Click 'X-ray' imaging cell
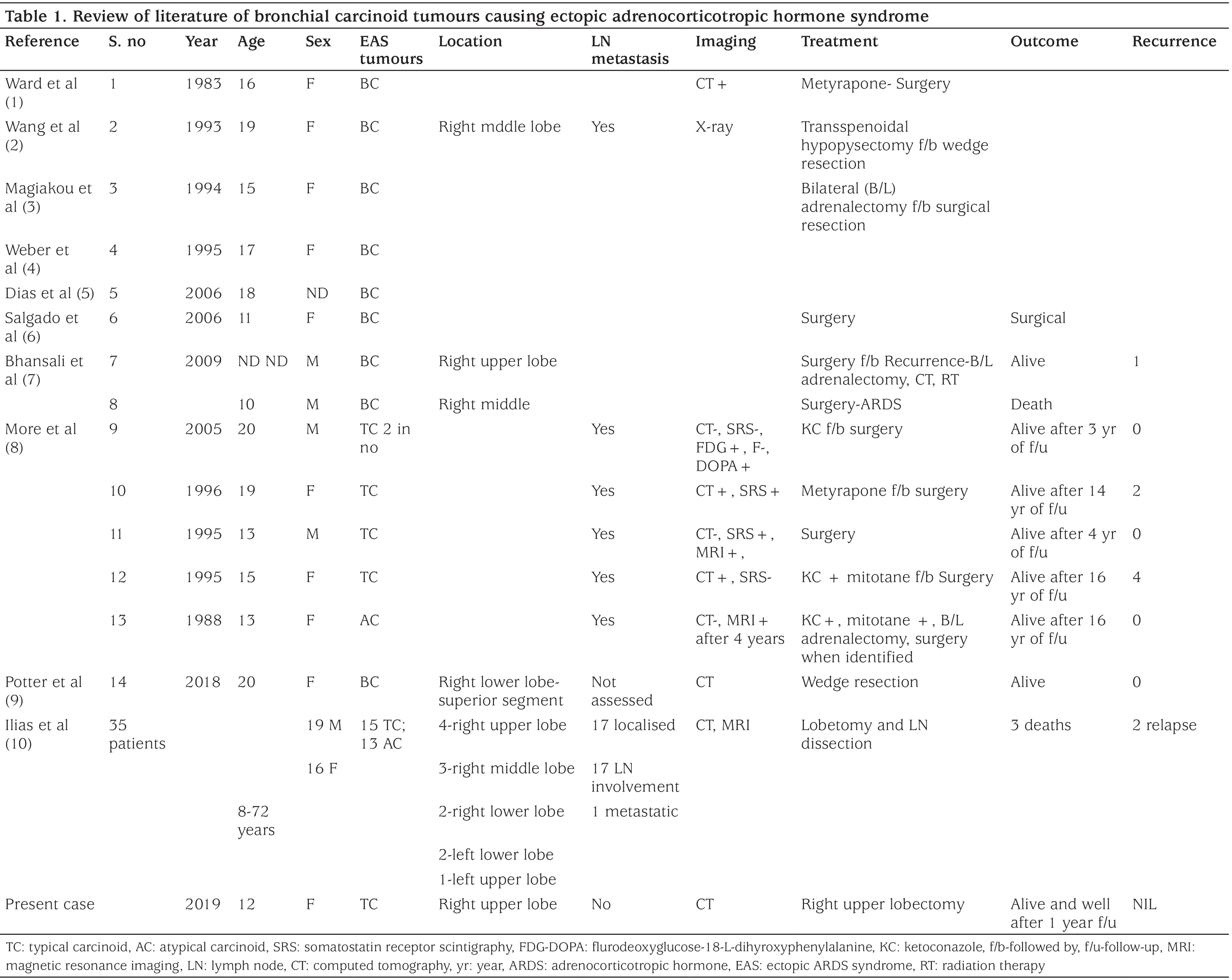Image resolution: width=1232 pixels, height=980 pixels. (714, 127)
